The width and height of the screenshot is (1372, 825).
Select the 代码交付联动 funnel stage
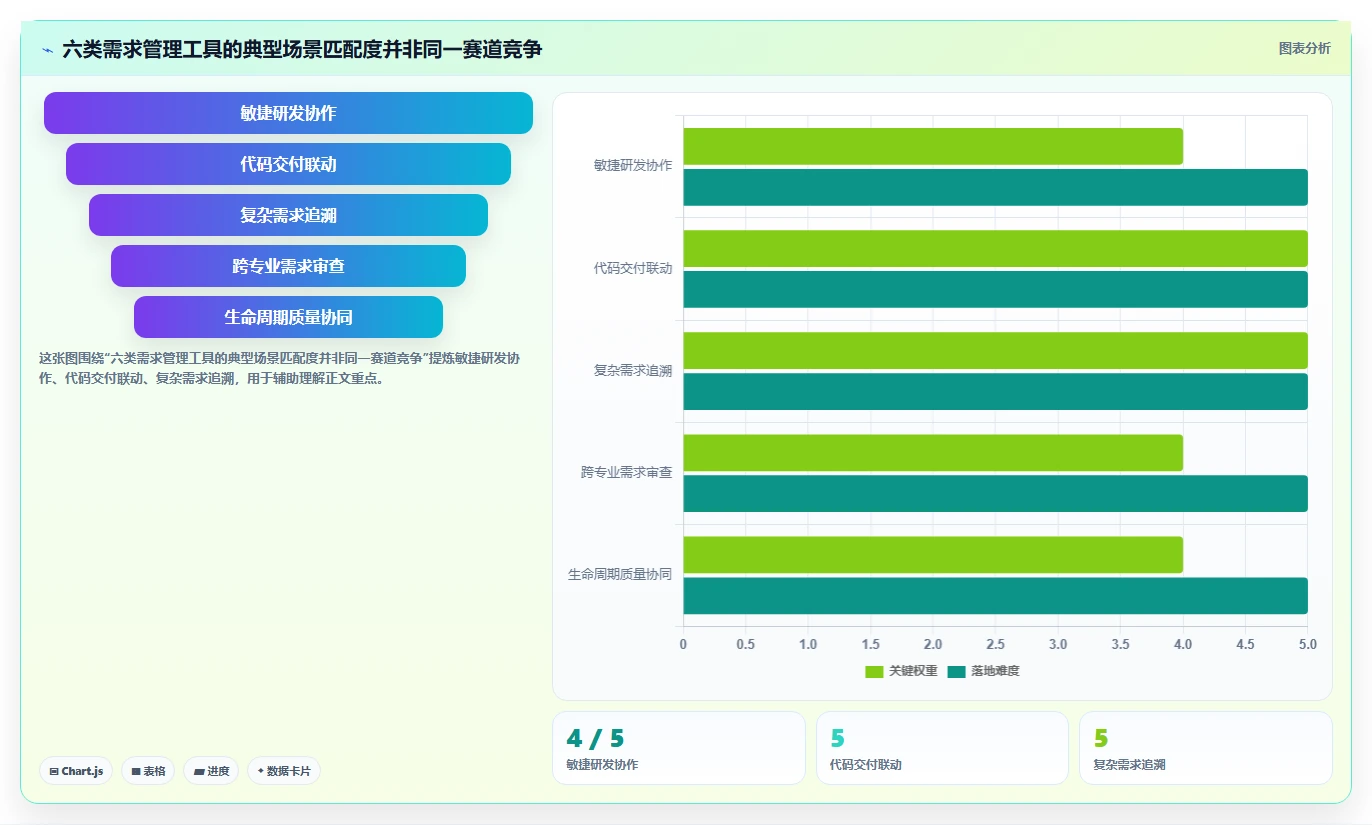pyautogui.click(x=288, y=164)
